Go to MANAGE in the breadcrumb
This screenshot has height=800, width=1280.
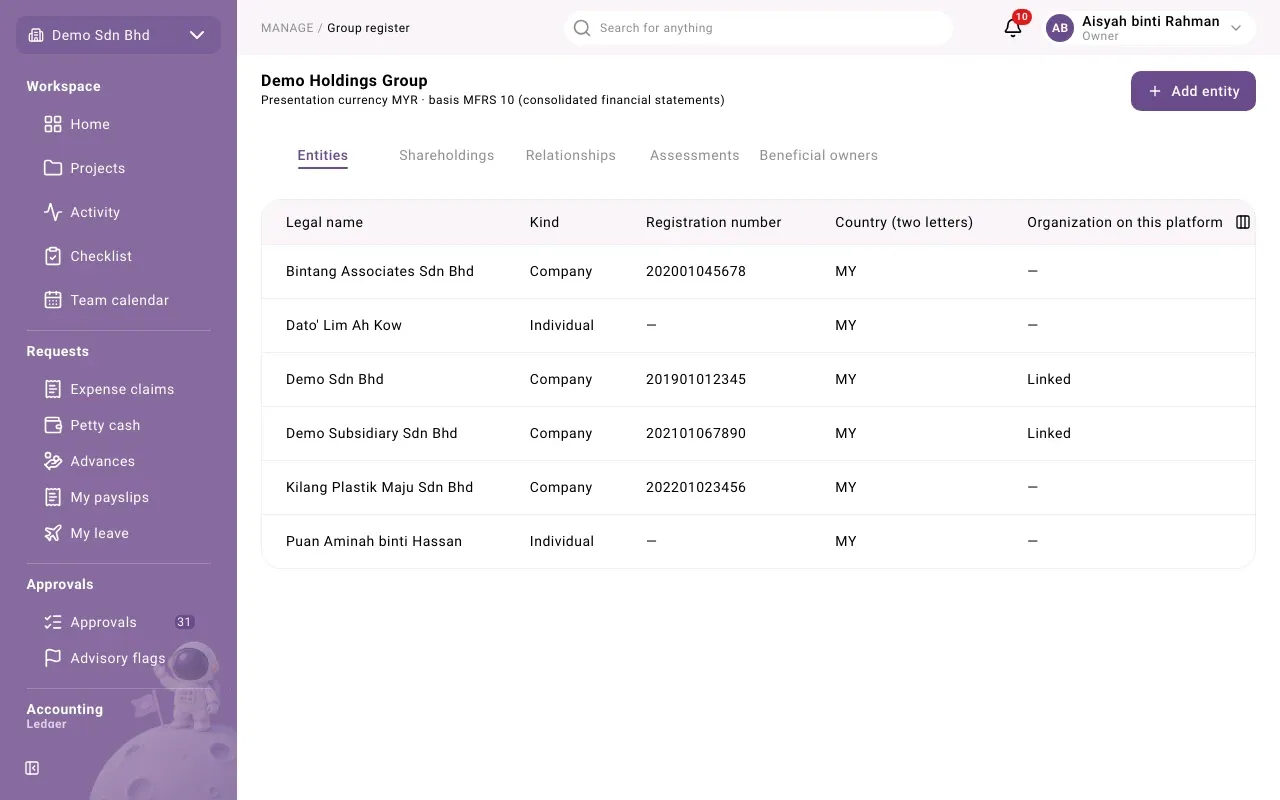click(287, 28)
